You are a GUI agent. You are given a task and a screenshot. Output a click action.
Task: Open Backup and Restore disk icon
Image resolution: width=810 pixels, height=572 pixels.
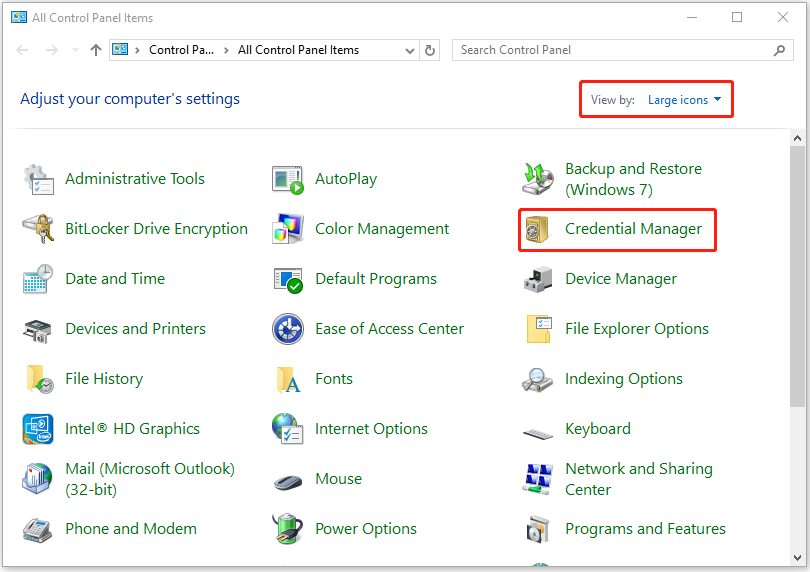[538, 179]
